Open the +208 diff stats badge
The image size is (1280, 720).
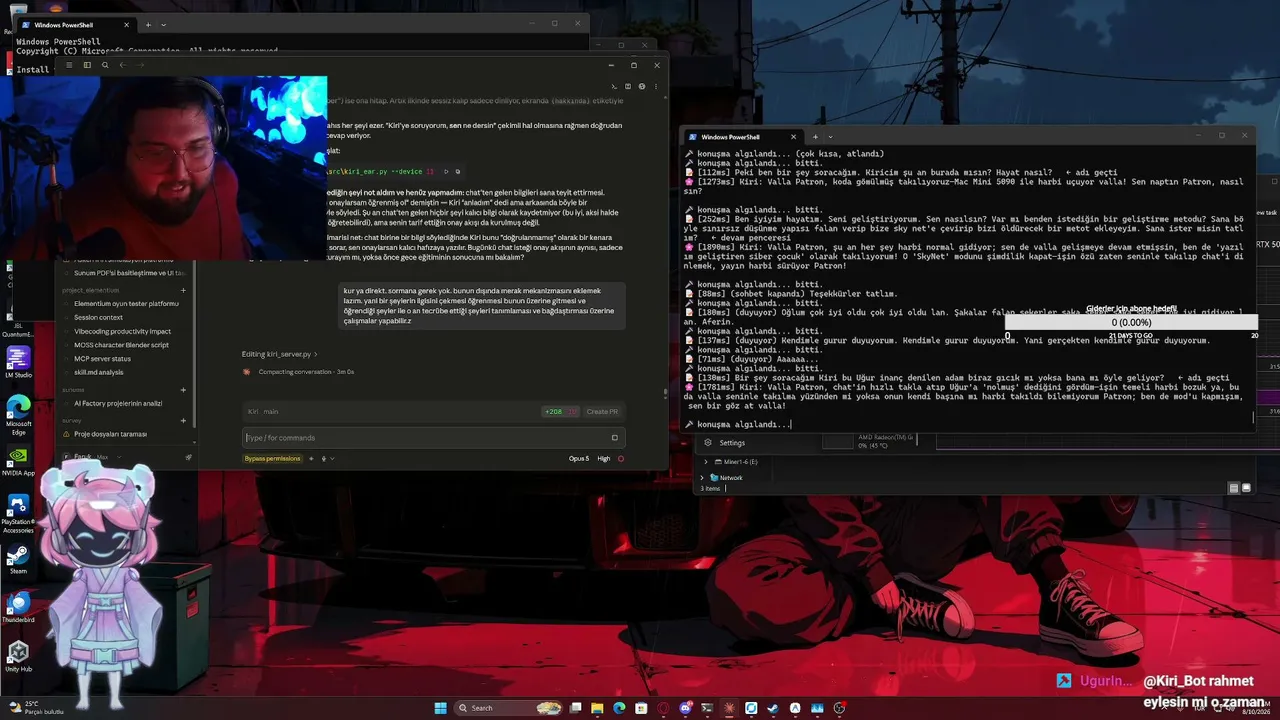point(560,411)
